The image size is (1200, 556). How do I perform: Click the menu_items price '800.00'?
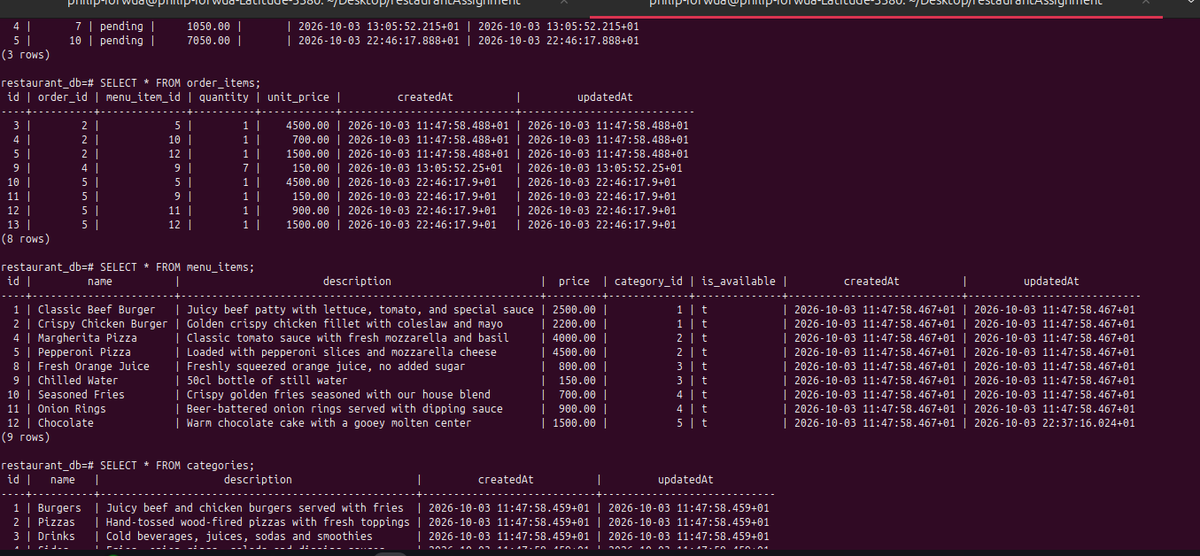pyautogui.click(x=577, y=366)
